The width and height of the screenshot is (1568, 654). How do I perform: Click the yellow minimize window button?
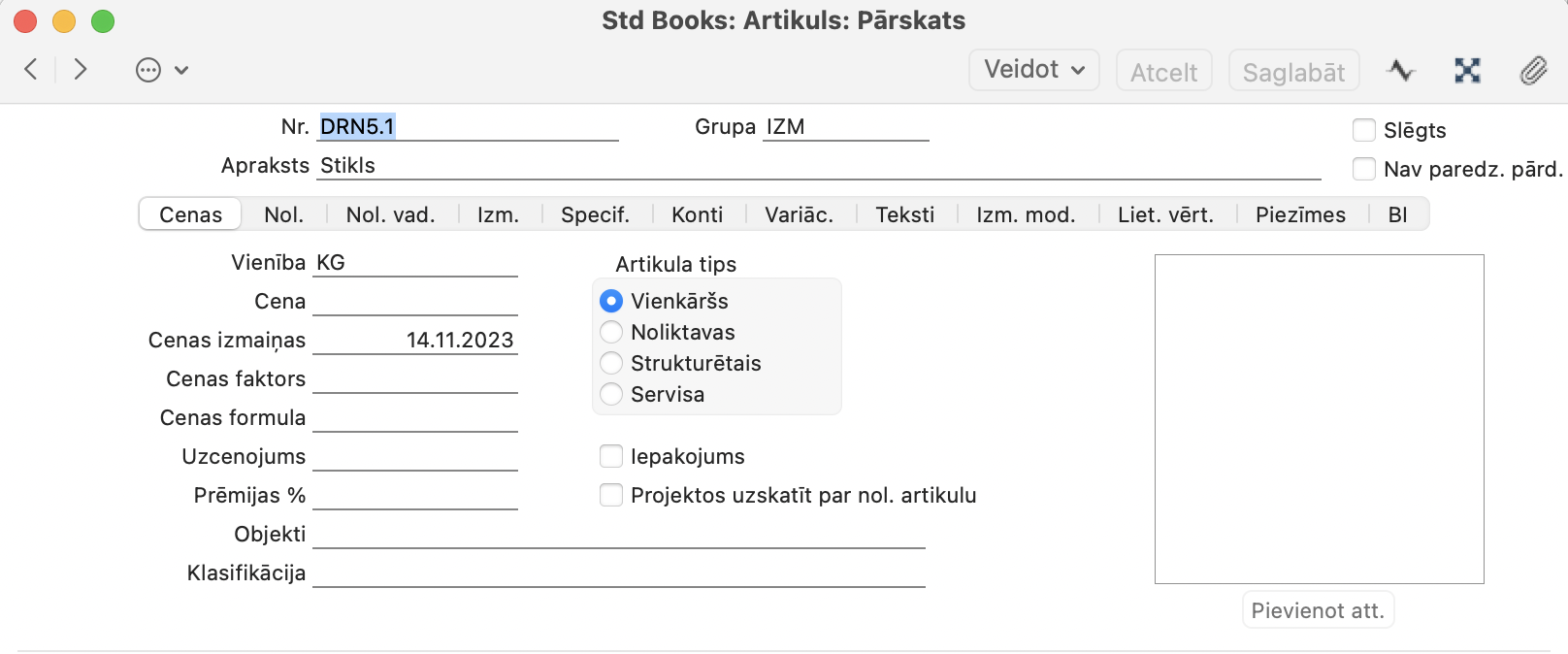[64, 20]
